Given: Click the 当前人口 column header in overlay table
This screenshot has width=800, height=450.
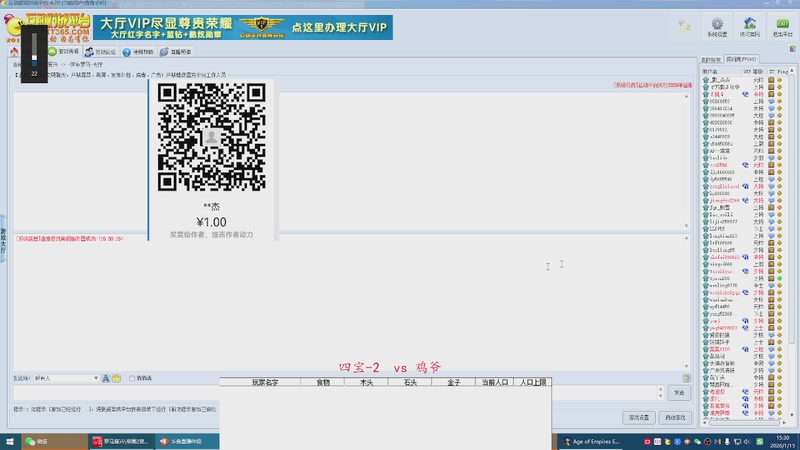Looking at the screenshot, I should pos(494,382).
